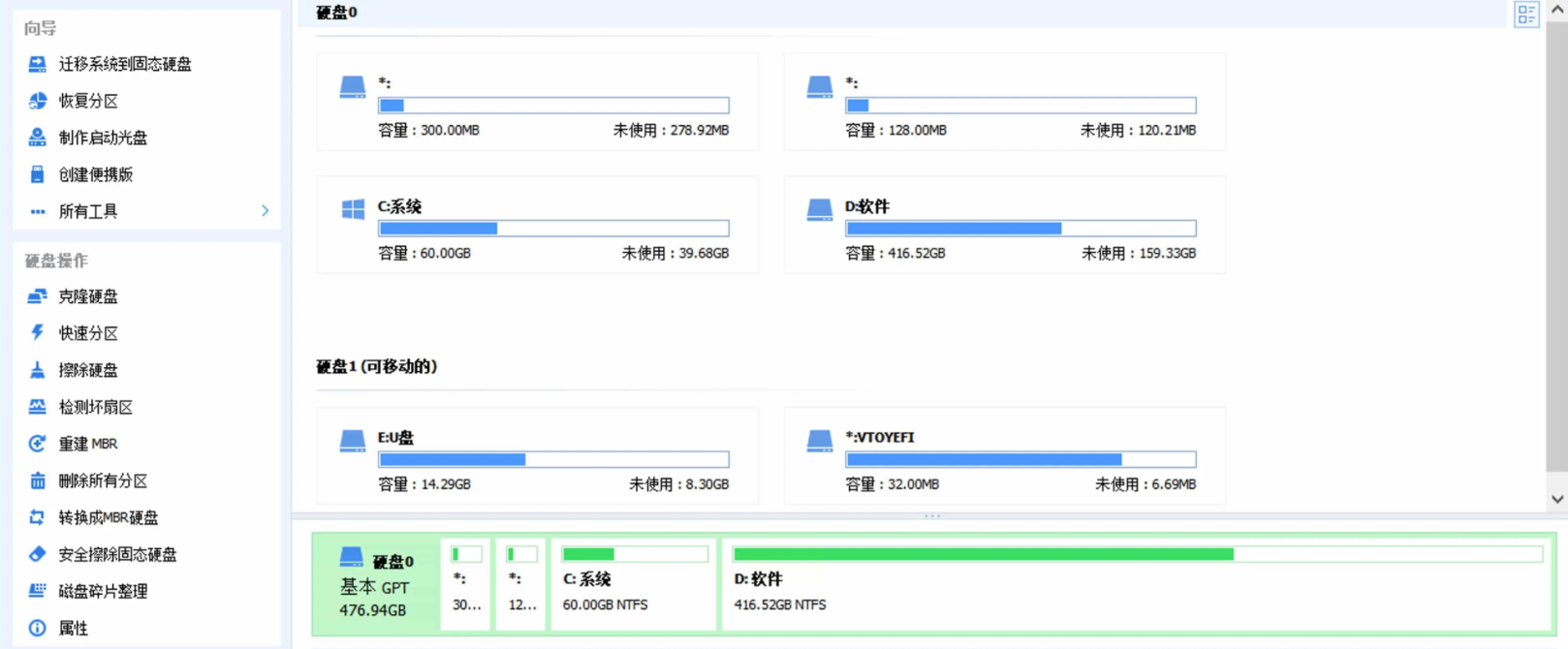This screenshot has height=649, width=1568.
Task: Click the 擦除硬盘 wipe disk icon
Action: coord(38,370)
